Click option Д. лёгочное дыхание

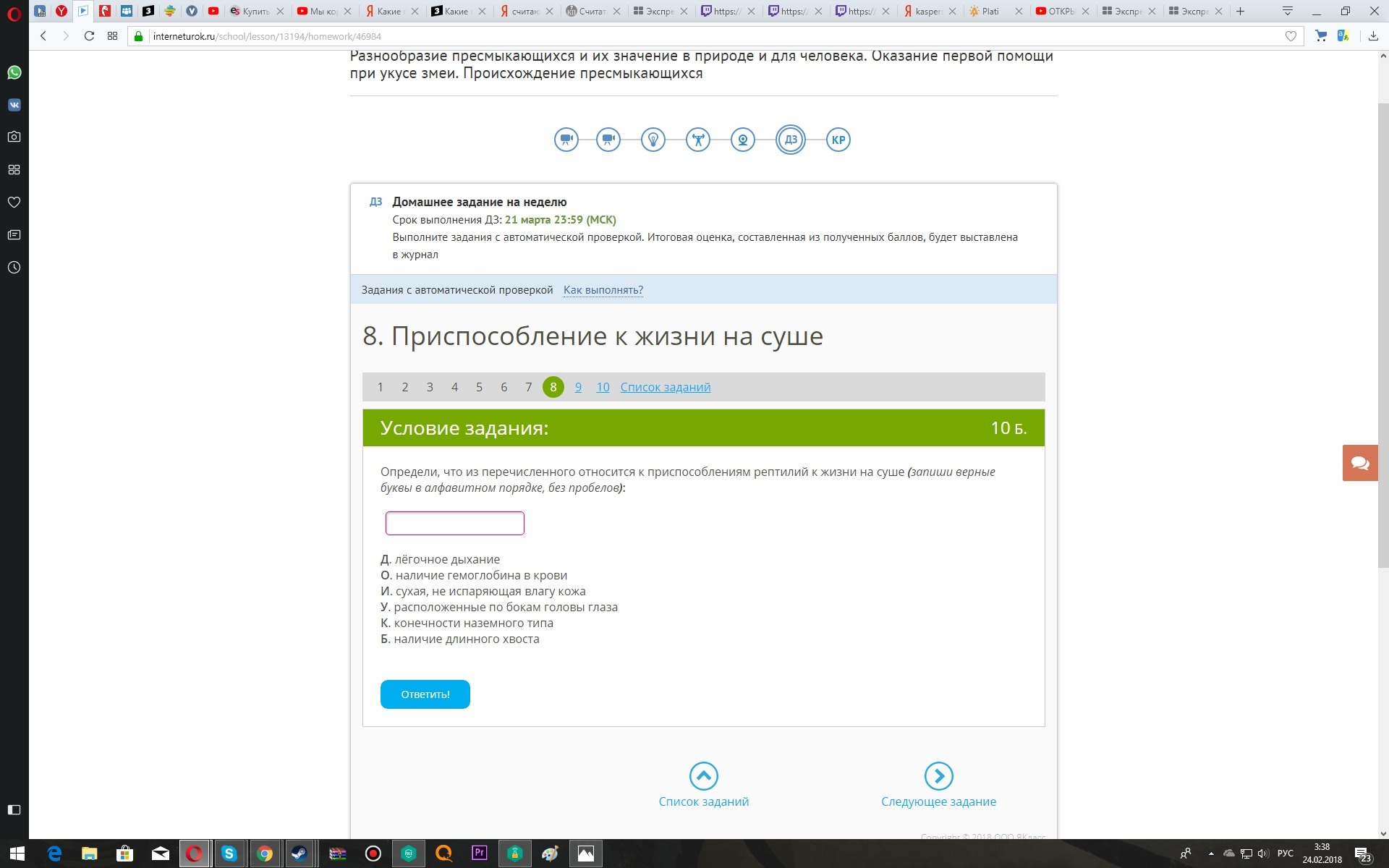click(x=441, y=559)
